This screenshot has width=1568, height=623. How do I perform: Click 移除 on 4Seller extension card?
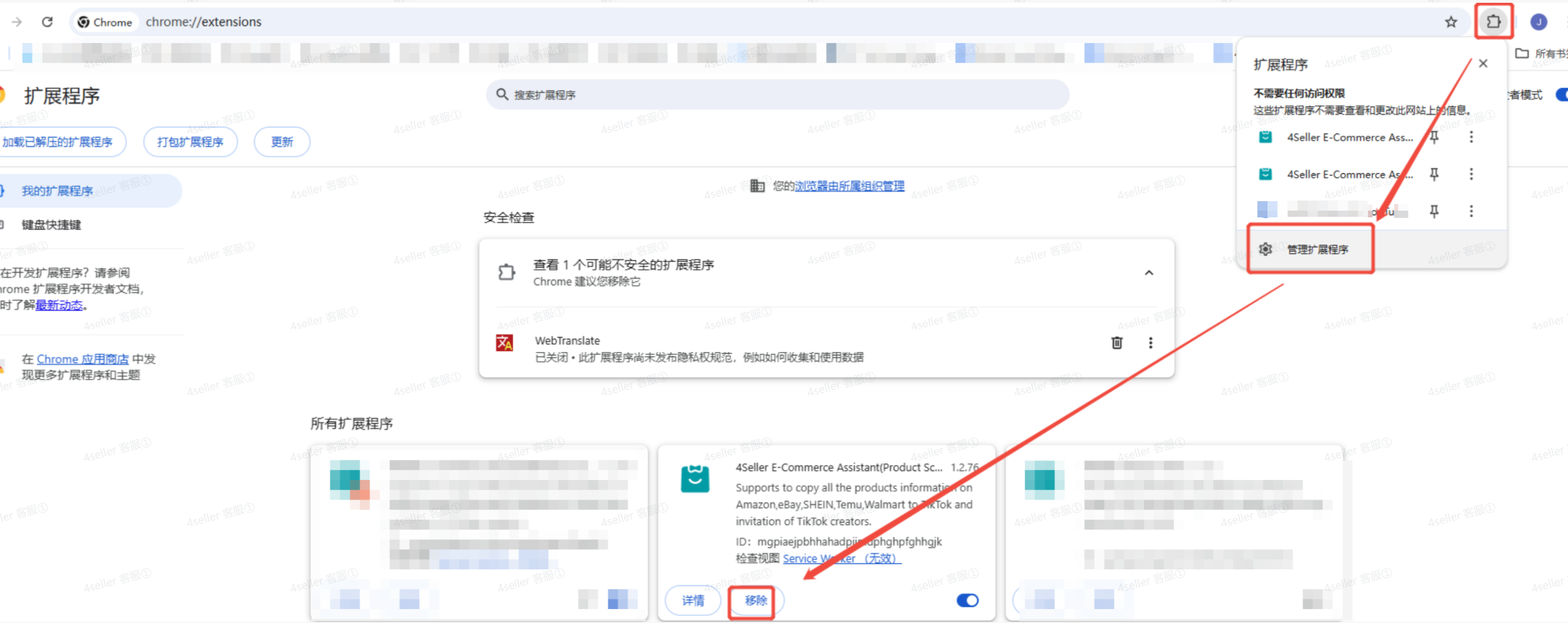tap(756, 601)
